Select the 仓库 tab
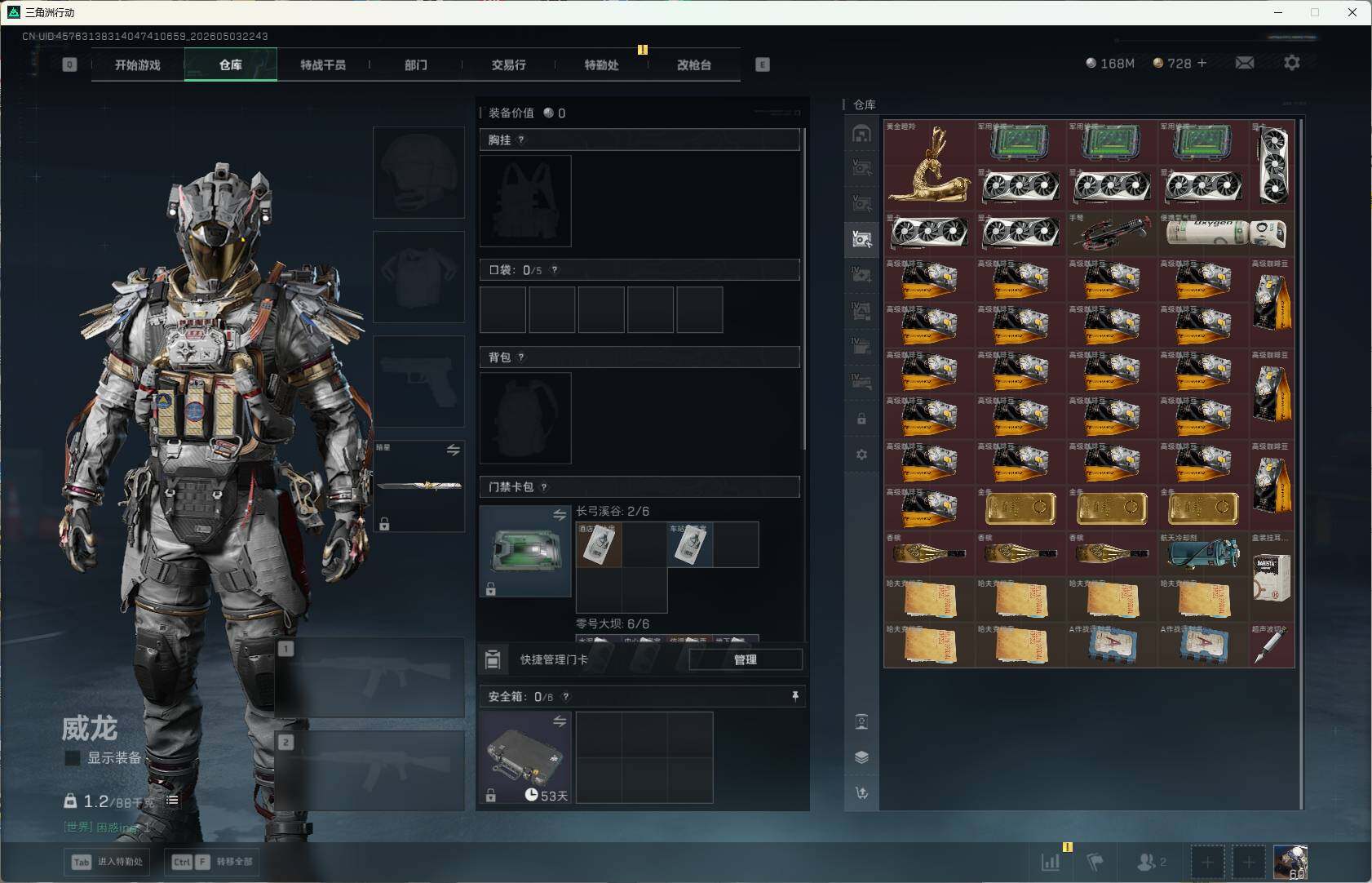 tap(231, 65)
